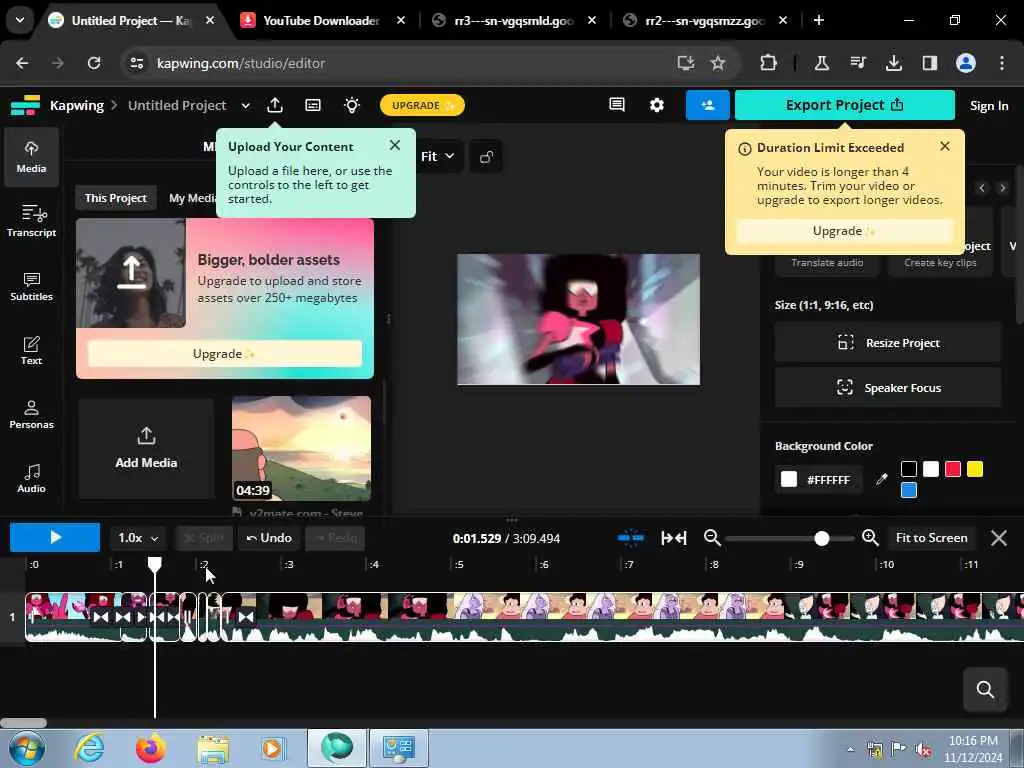
Task: Select the 04:39 video thumbnail in media
Action: tap(302, 449)
